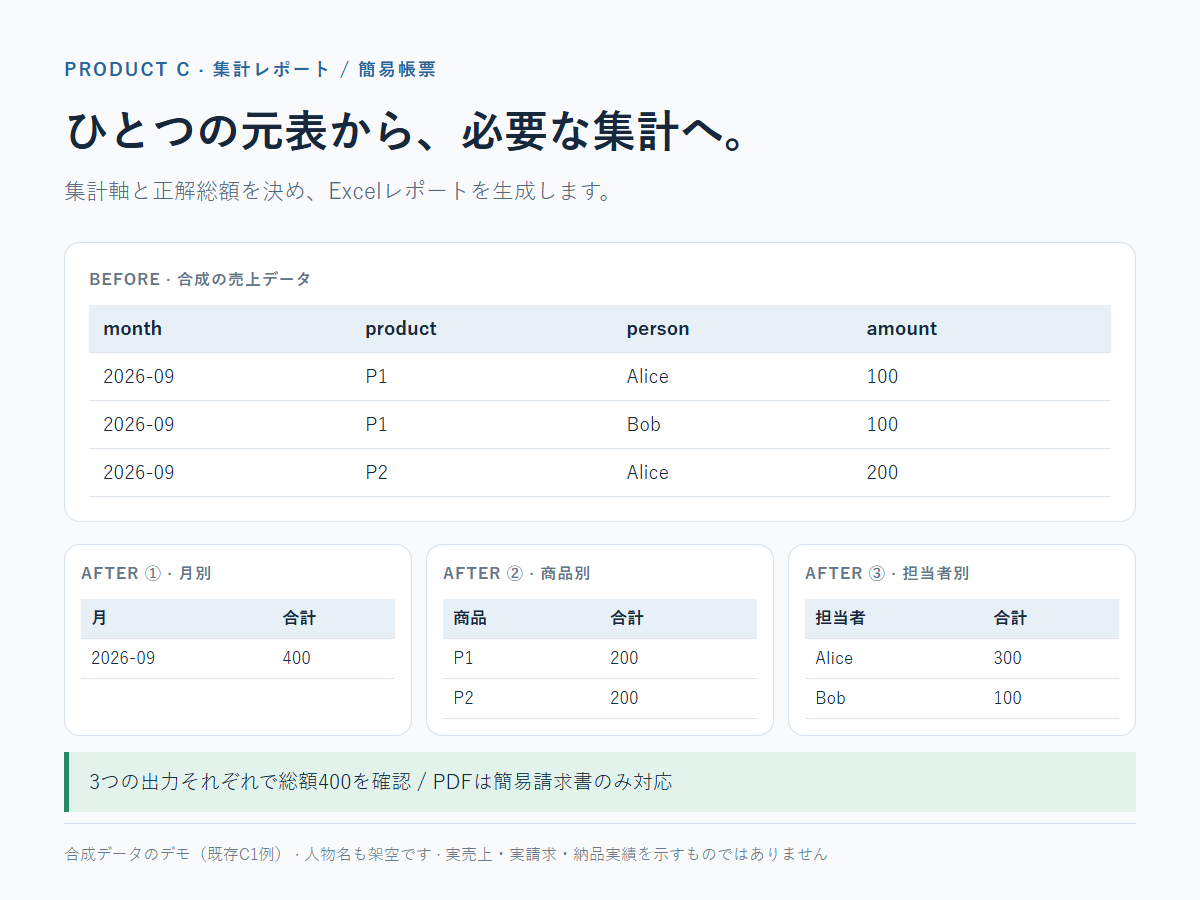
Task: Click the '月' header in the monthly table
Action: [99, 618]
